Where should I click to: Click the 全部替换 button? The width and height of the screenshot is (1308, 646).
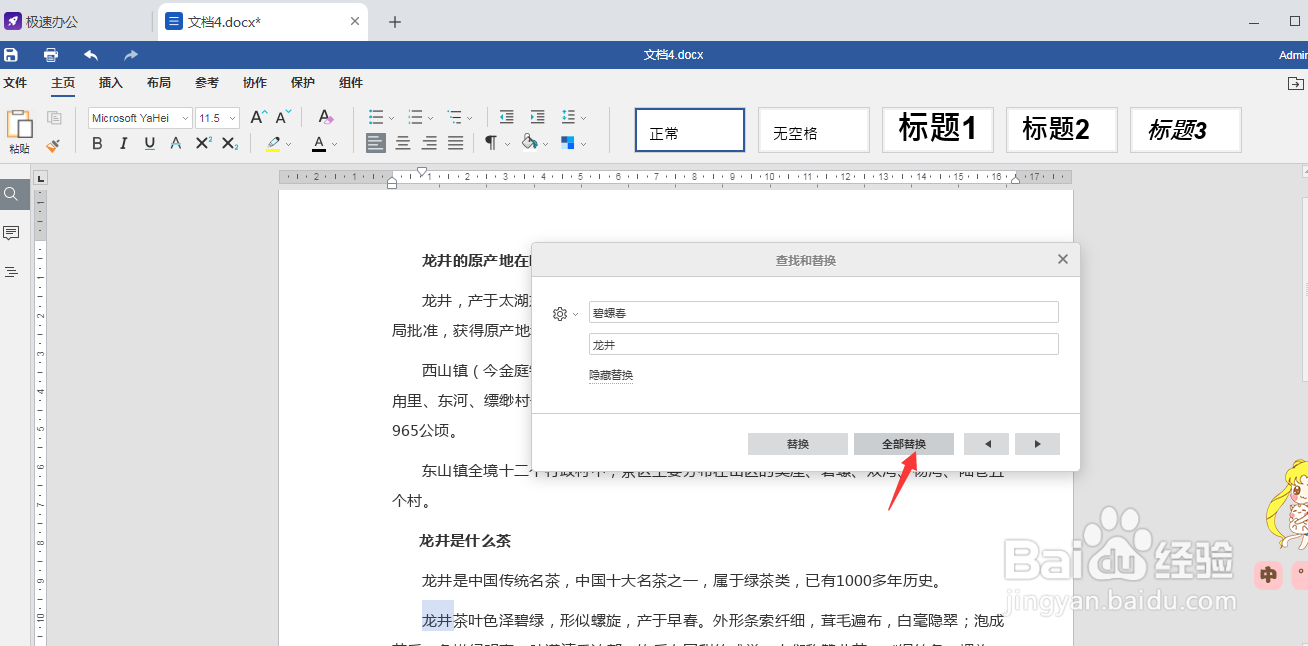click(x=903, y=443)
